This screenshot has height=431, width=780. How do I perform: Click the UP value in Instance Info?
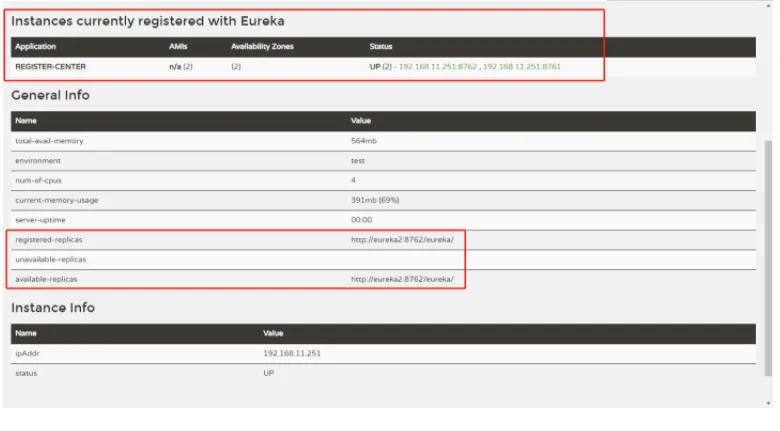click(269, 373)
